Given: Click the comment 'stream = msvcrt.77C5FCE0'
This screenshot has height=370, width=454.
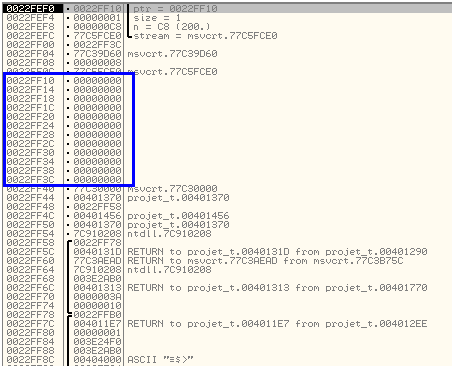Looking at the screenshot, I should click(205, 35).
